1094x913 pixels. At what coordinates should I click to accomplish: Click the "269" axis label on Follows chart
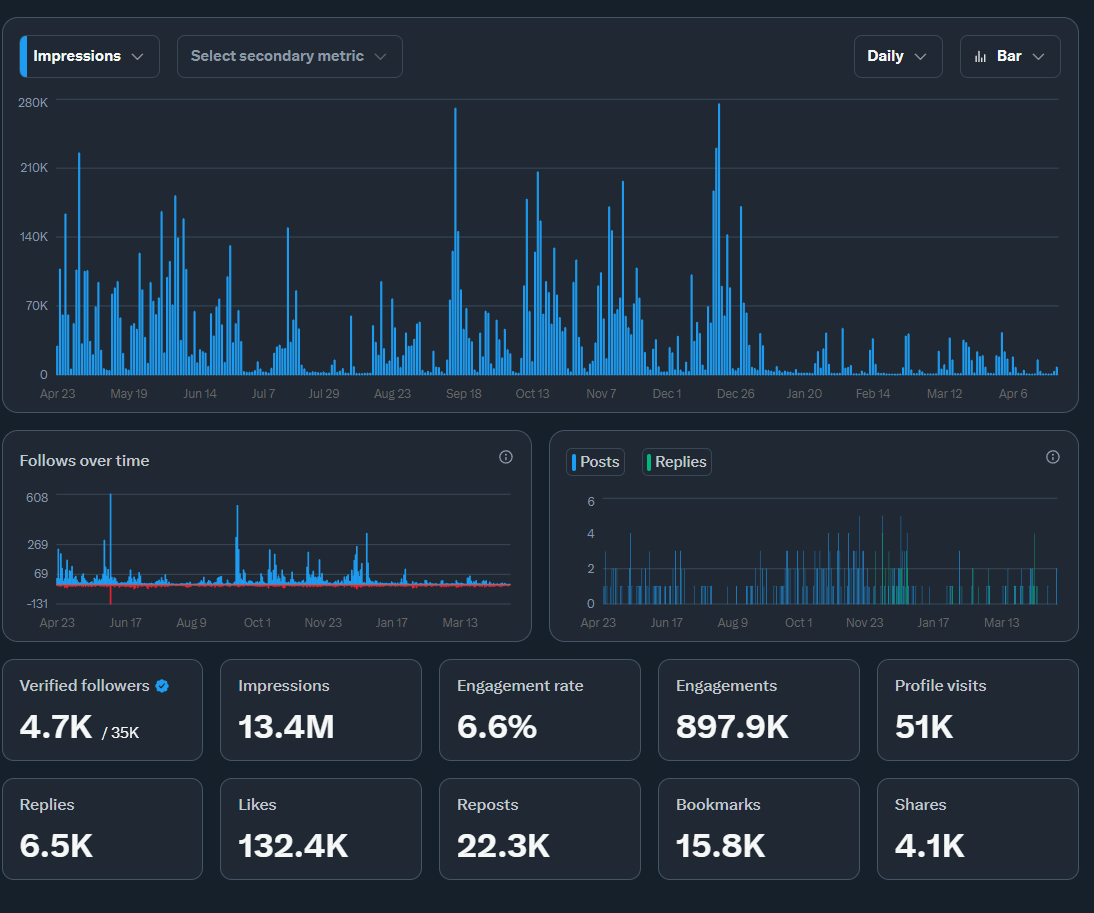coord(37,544)
